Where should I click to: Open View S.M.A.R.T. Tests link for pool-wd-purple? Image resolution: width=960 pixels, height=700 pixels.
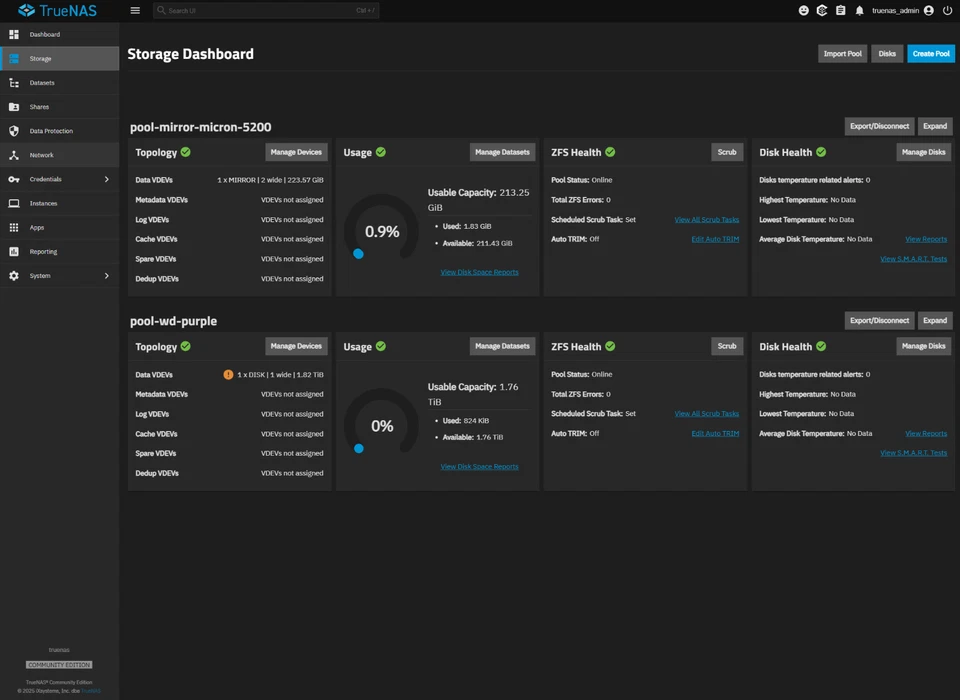tap(913, 453)
